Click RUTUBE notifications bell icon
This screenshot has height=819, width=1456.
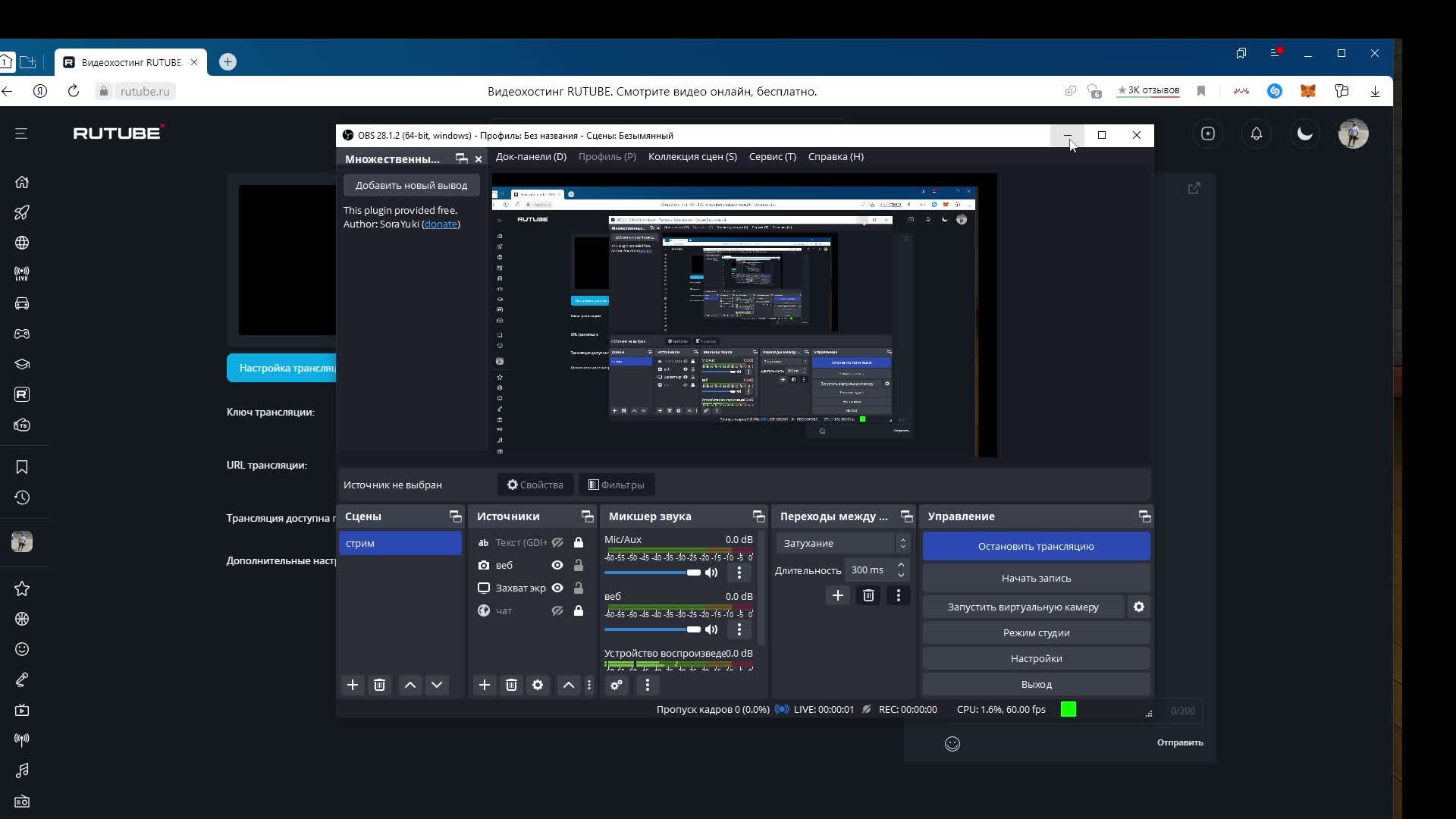coord(1257,134)
